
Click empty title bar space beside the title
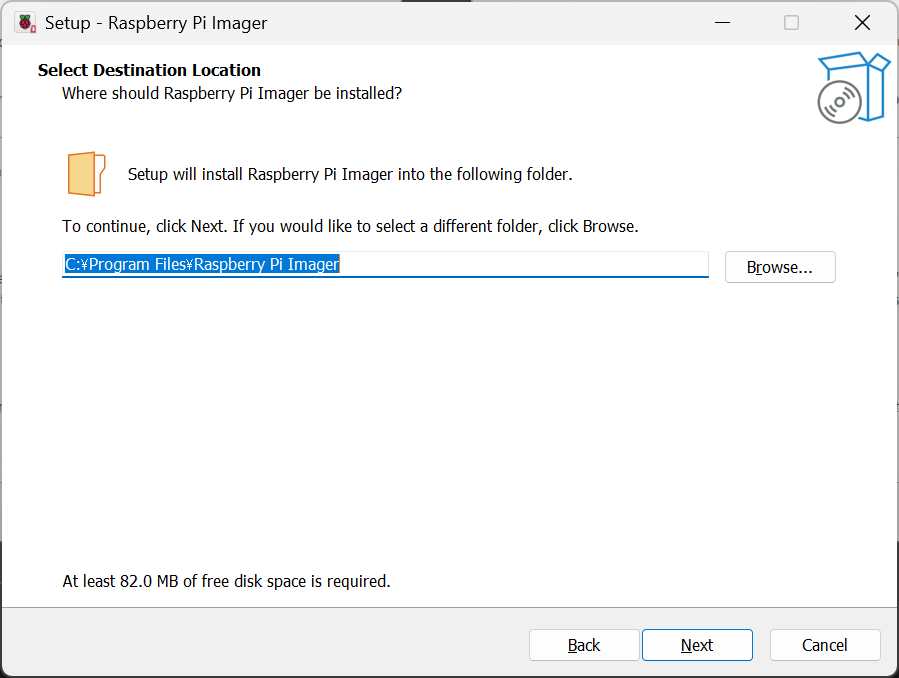click(480, 23)
